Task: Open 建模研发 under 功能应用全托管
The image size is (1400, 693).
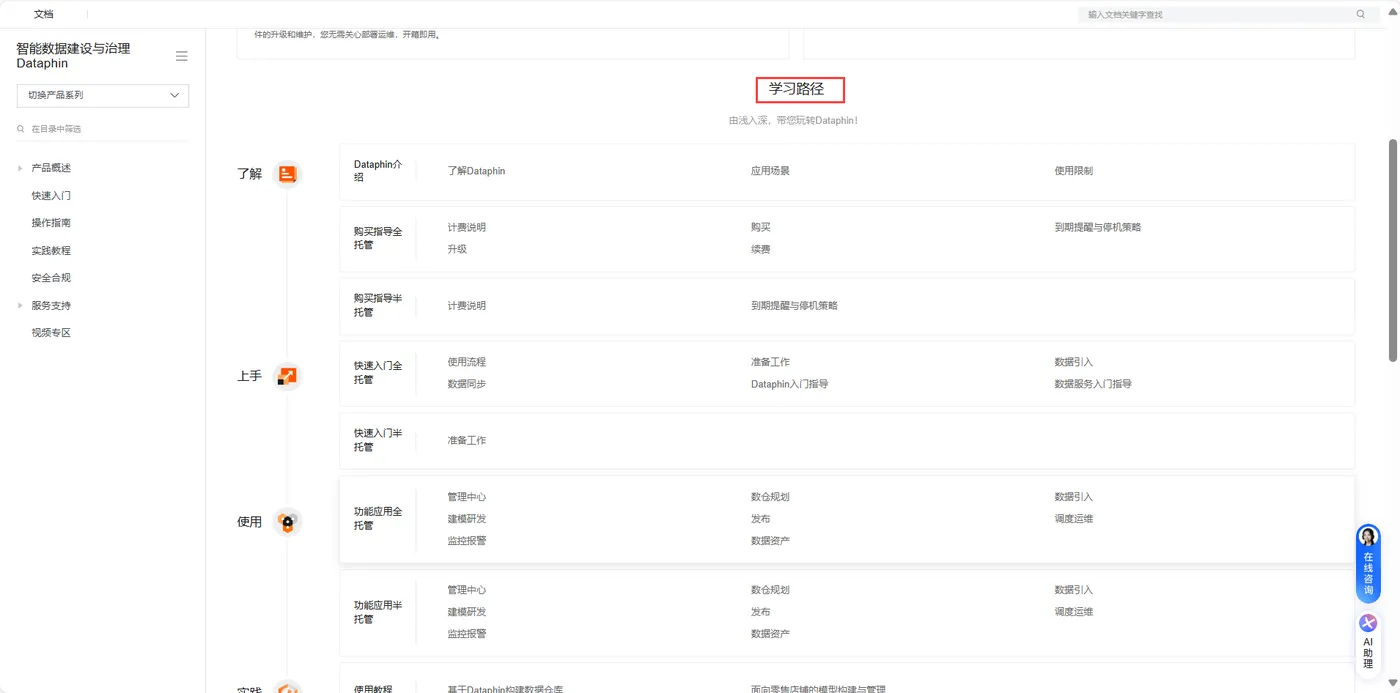Action: (x=467, y=519)
